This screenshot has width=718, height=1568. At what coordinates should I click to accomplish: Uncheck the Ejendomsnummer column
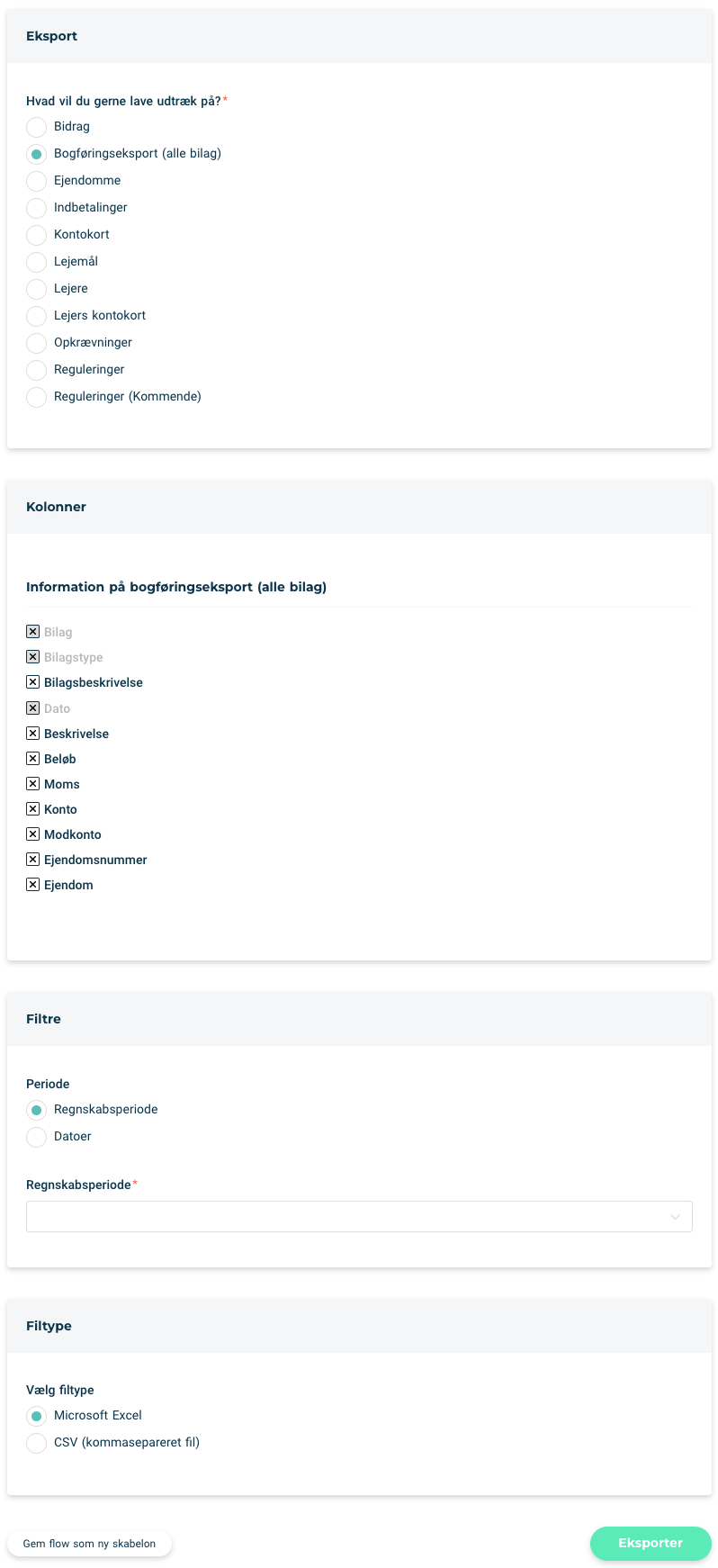point(32,860)
